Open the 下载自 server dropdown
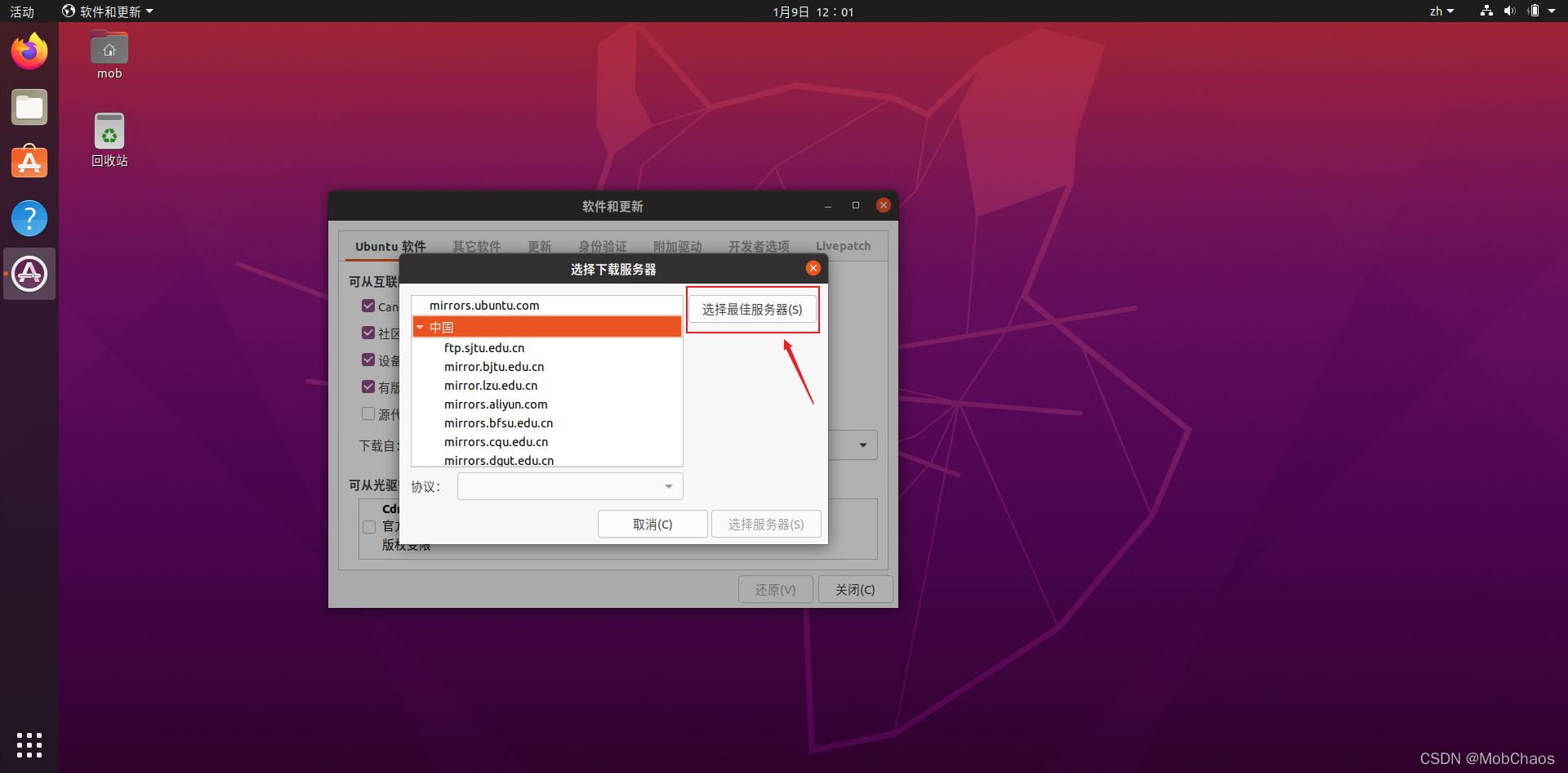 click(x=853, y=445)
